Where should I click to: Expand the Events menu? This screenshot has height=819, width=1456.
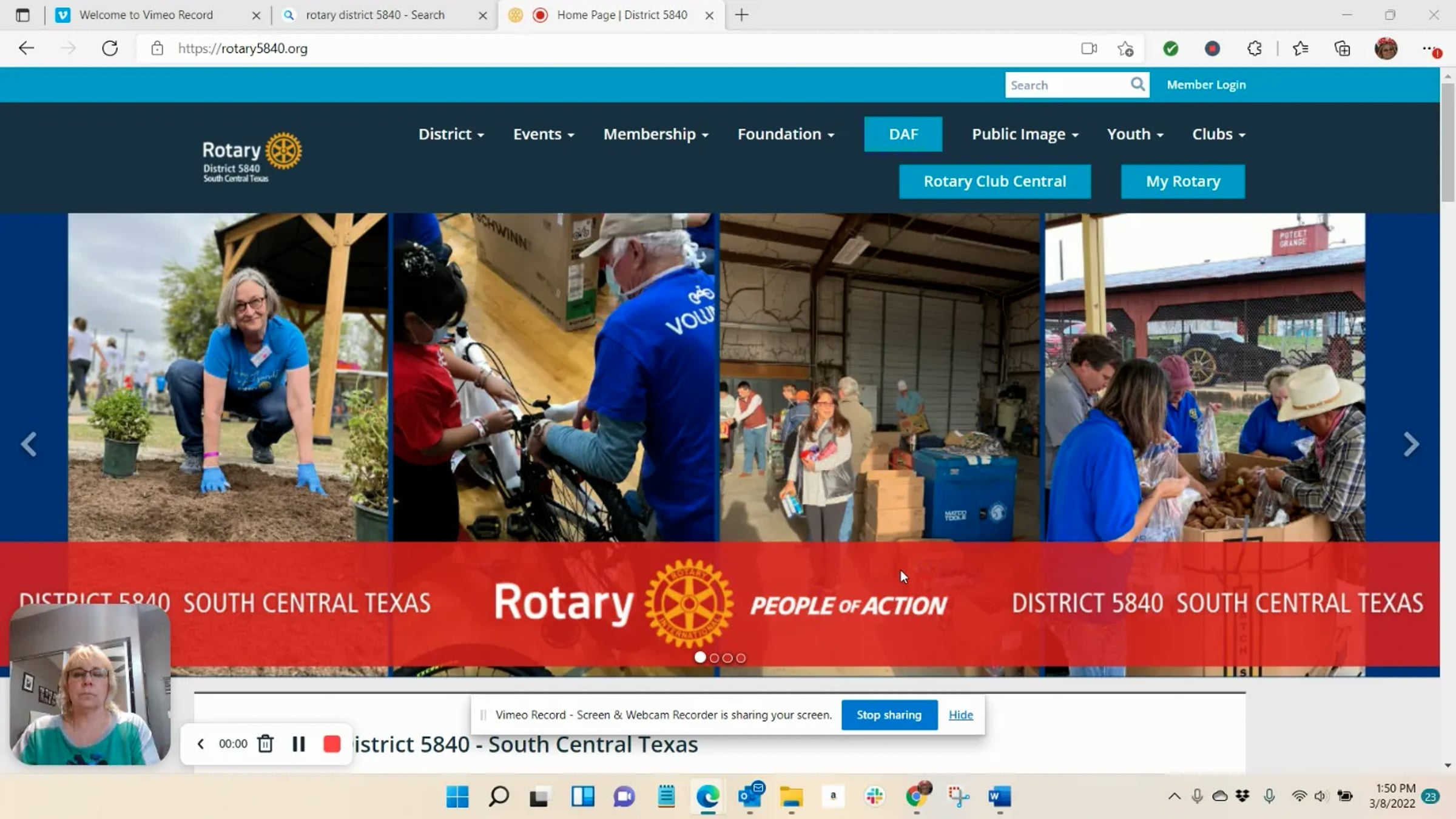[x=544, y=134]
